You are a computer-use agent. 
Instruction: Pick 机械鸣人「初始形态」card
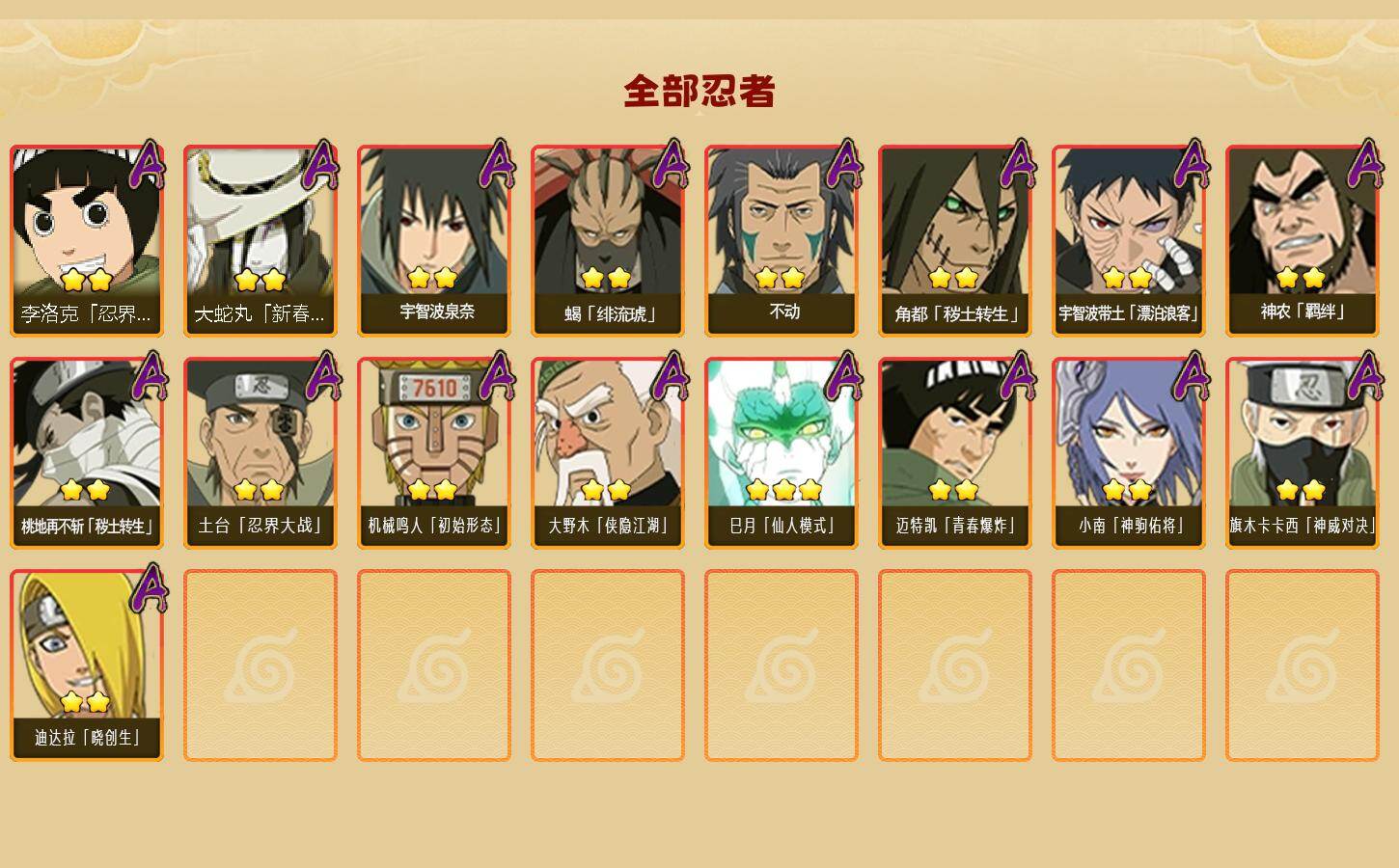(434, 453)
